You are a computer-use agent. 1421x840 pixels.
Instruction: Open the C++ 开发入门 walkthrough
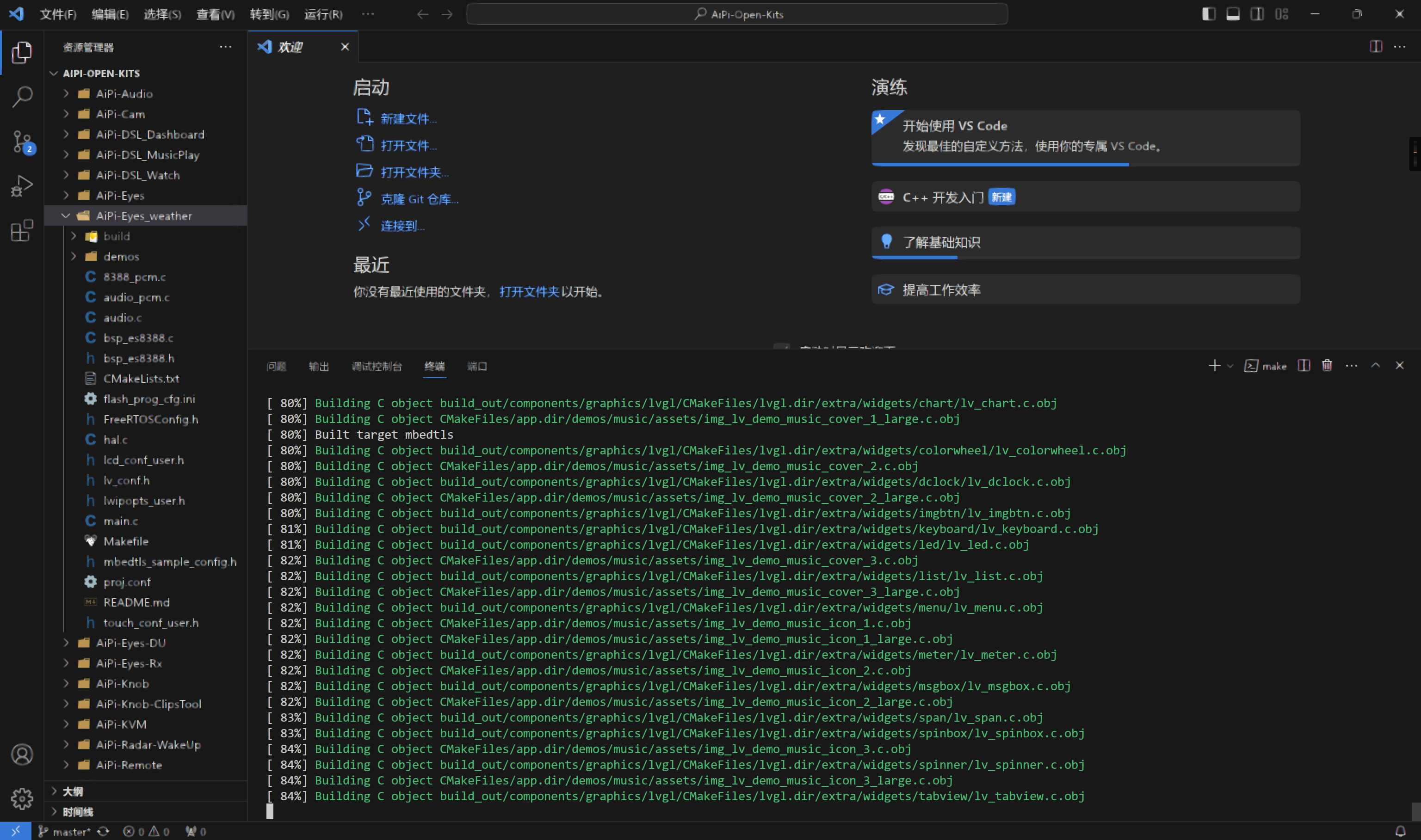1086,197
